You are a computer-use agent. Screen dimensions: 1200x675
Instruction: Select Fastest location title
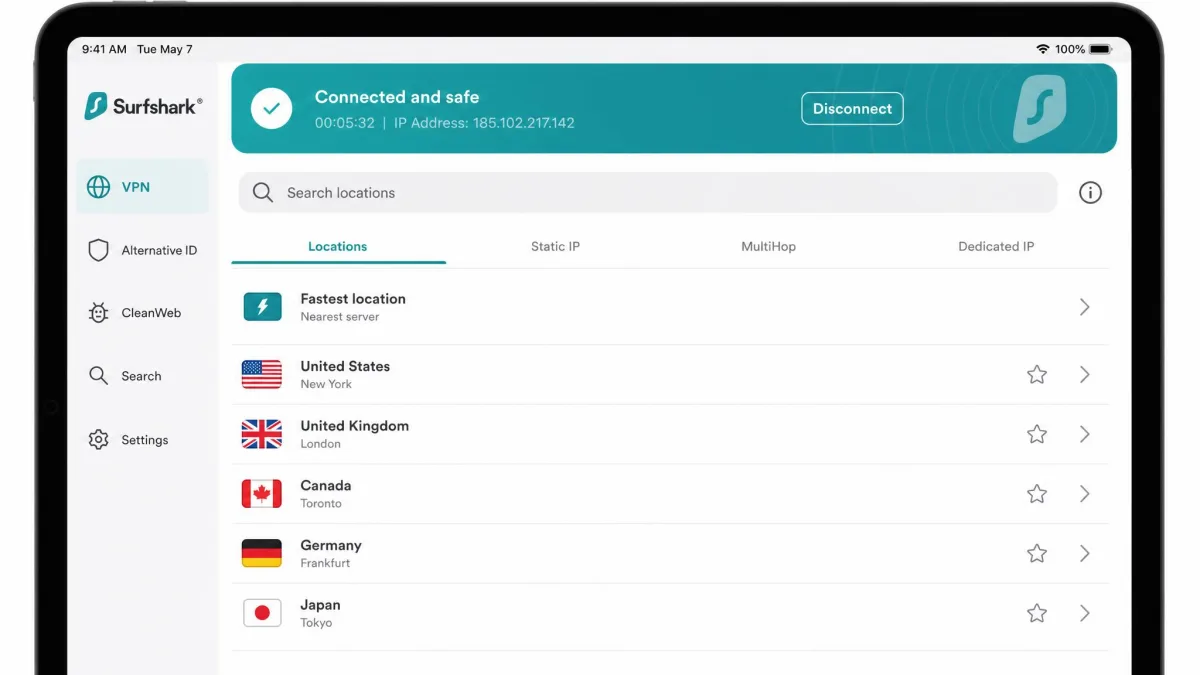pos(353,299)
